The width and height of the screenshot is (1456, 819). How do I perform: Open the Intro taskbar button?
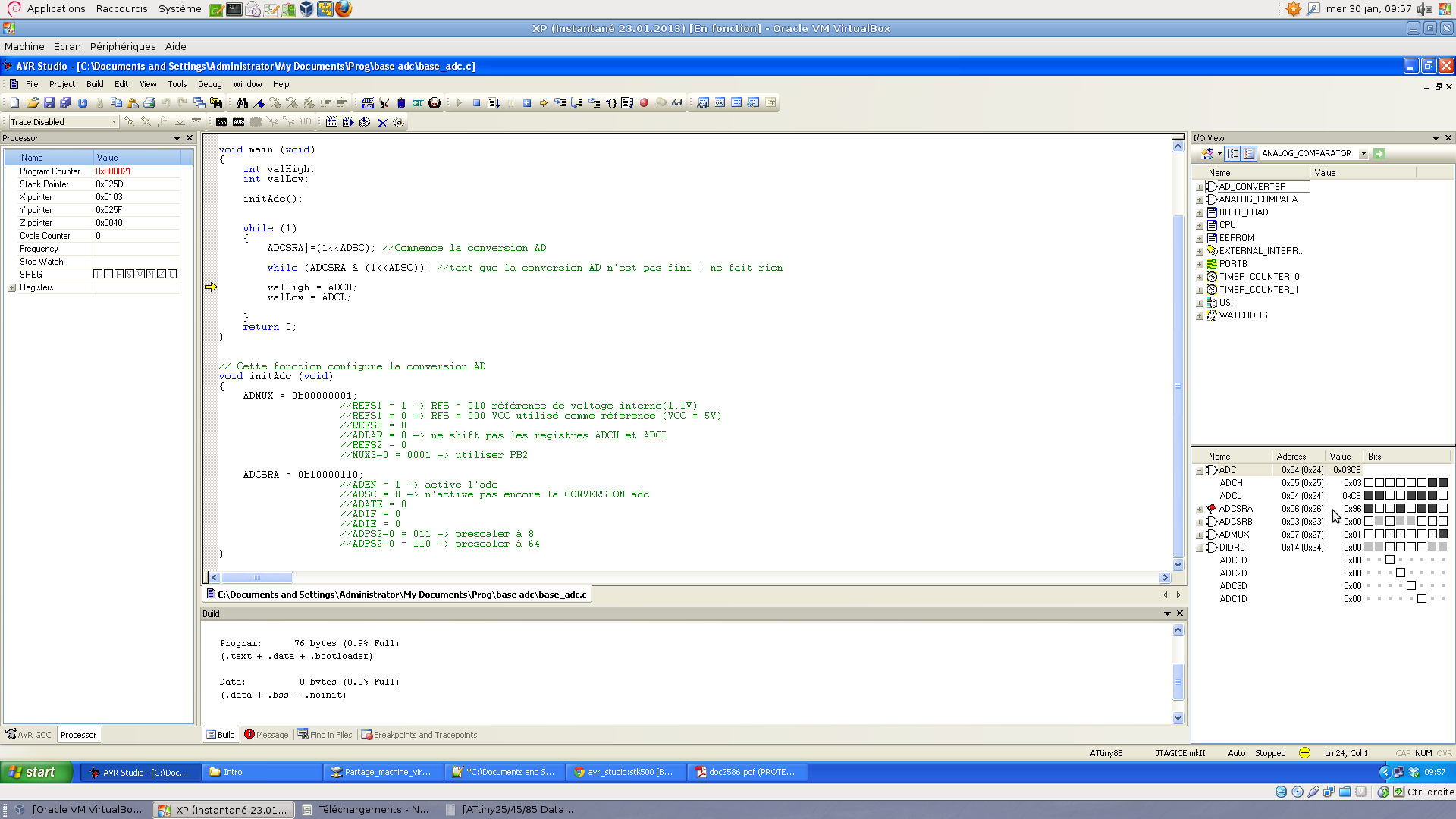pyautogui.click(x=262, y=772)
